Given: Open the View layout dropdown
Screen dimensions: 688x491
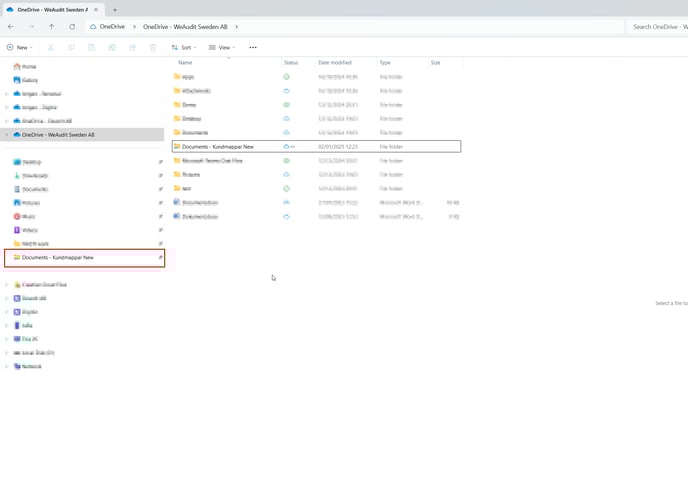Looking at the screenshot, I should click(222, 47).
